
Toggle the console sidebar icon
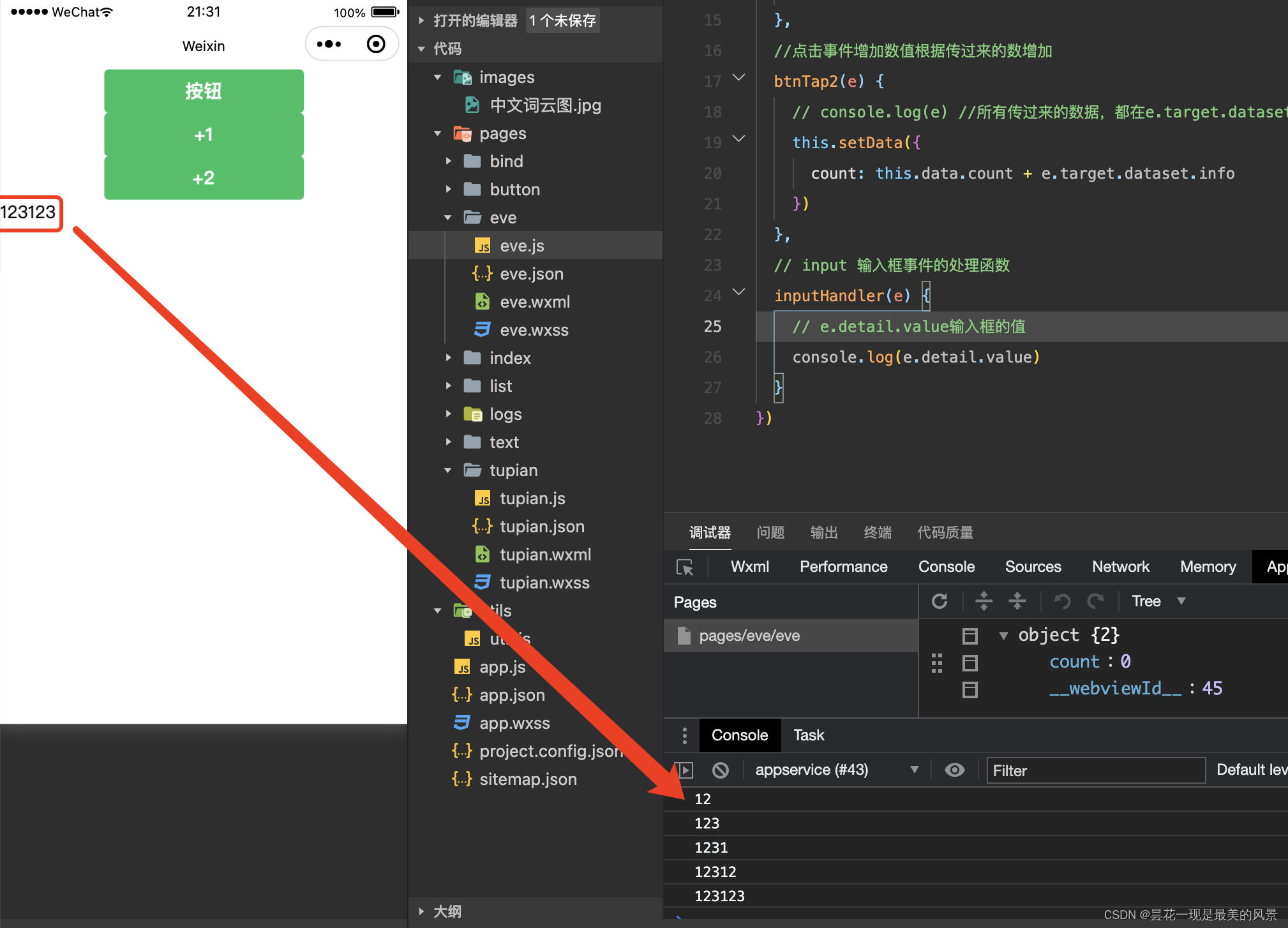(685, 770)
